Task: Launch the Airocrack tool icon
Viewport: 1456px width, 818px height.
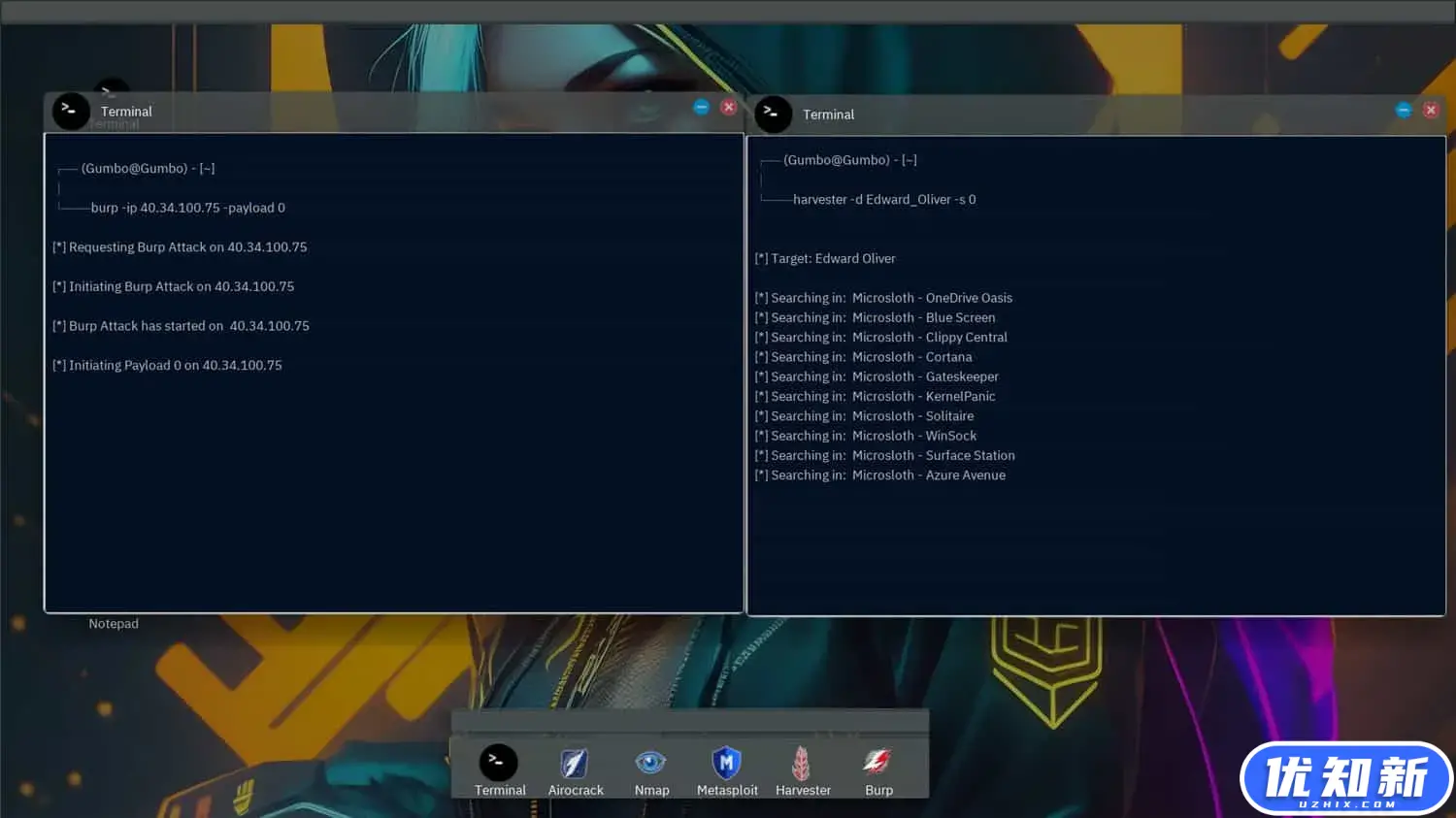Action: pyautogui.click(x=575, y=764)
